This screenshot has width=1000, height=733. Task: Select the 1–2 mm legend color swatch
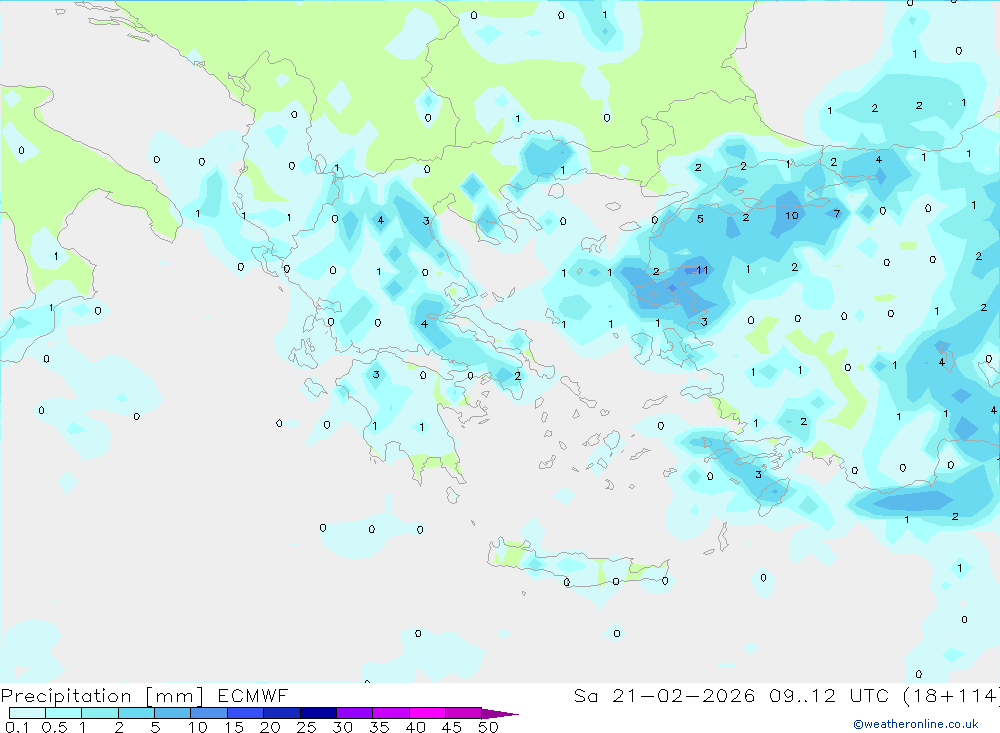pos(99,713)
